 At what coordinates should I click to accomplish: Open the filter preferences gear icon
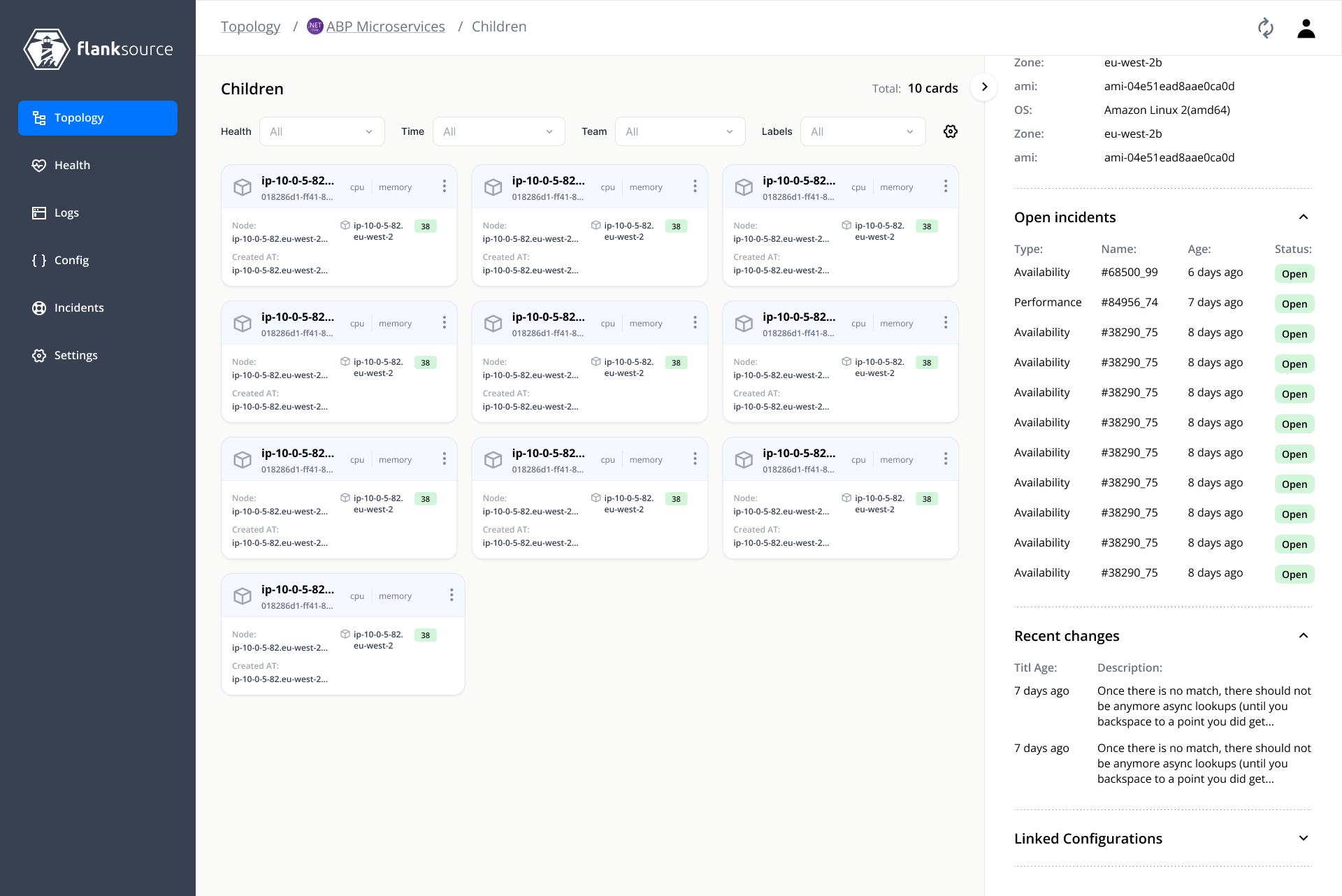click(951, 131)
